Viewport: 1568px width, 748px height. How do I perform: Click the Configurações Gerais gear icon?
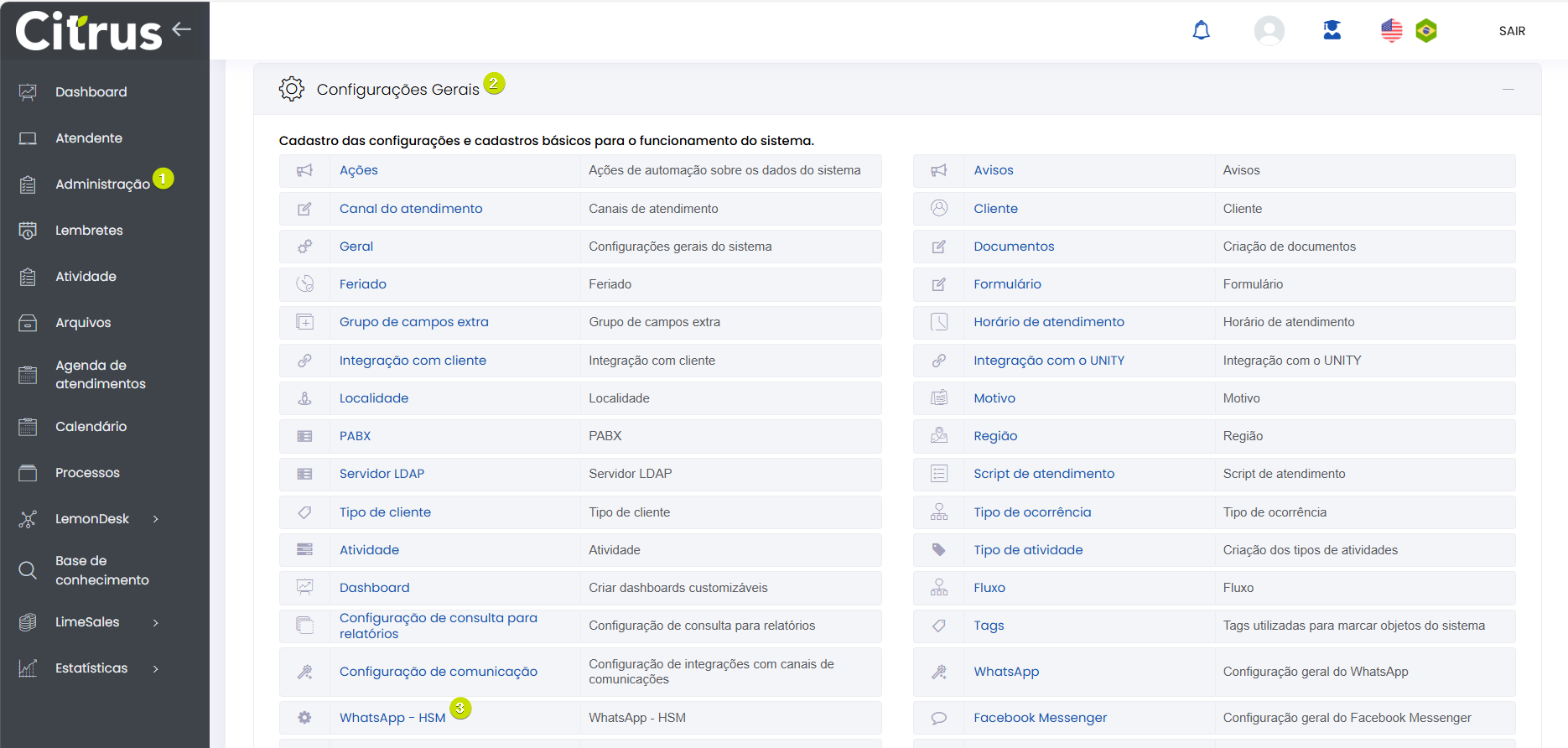click(x=291, y=89)
